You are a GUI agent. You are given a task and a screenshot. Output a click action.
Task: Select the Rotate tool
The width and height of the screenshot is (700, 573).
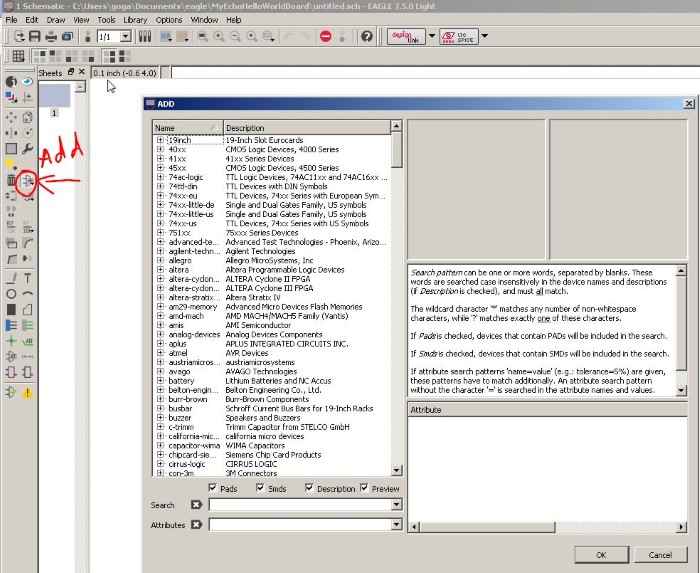click(28, 133)
